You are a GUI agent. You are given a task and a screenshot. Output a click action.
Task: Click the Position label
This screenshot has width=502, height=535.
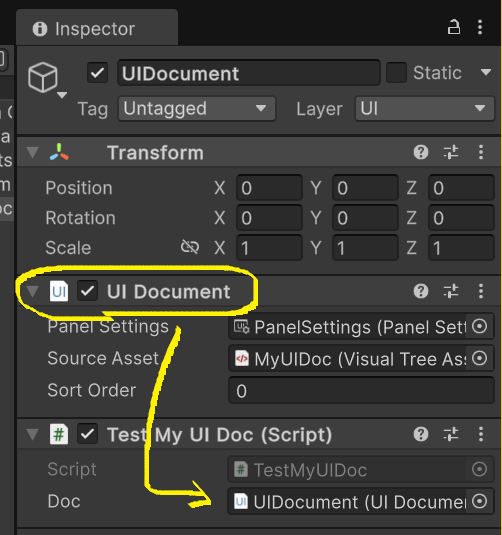click(79, 188)
